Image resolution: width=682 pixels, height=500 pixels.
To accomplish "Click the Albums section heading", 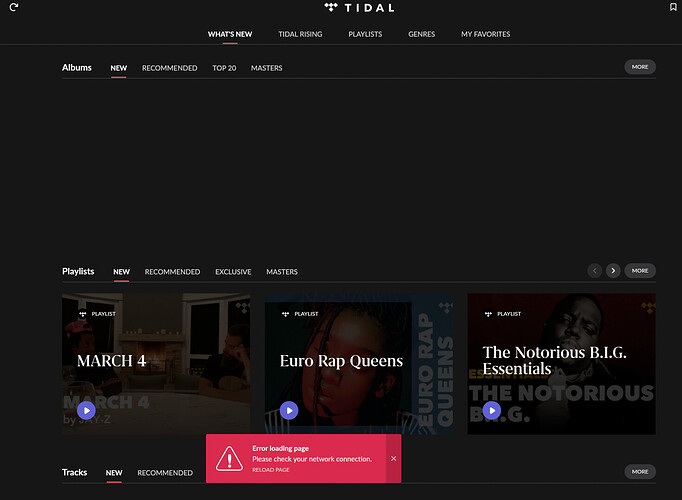I will (77, 67).
